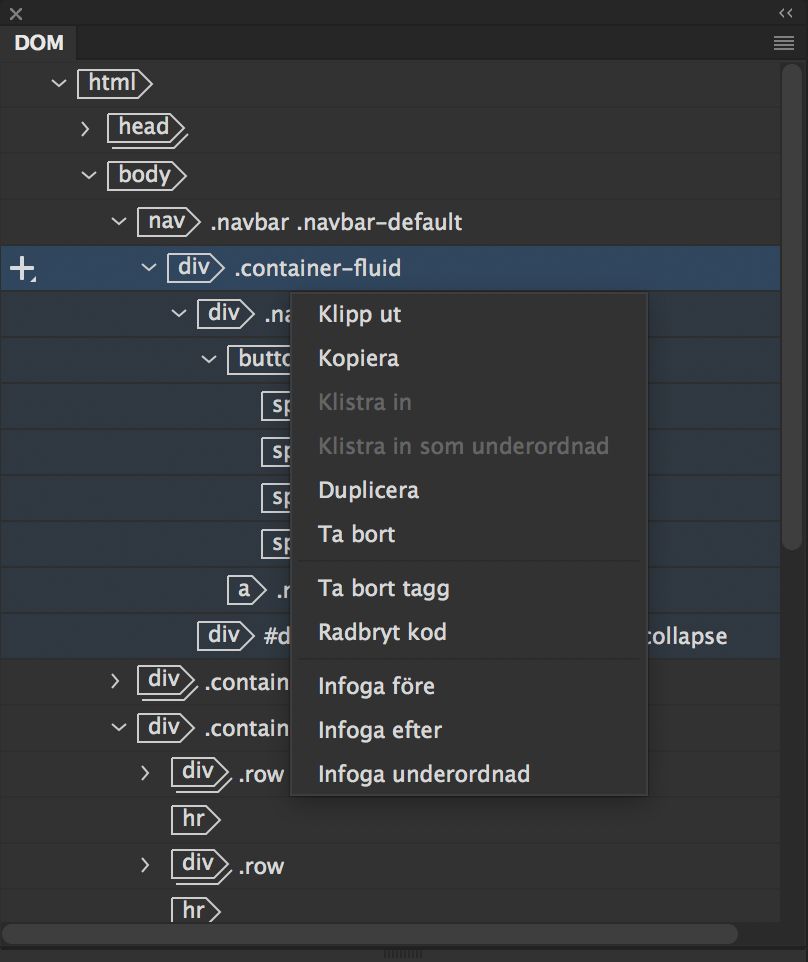Select the hr element in the tree
This screenshot has width=808, height=962.
point(196,819)
